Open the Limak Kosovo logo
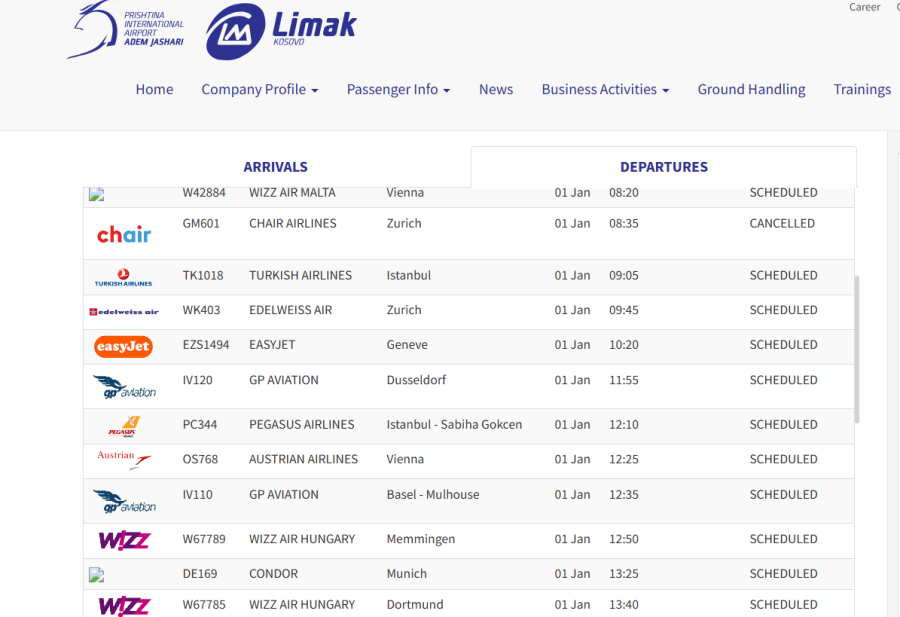Screen dimensions: 900x617 pos(281,32)
